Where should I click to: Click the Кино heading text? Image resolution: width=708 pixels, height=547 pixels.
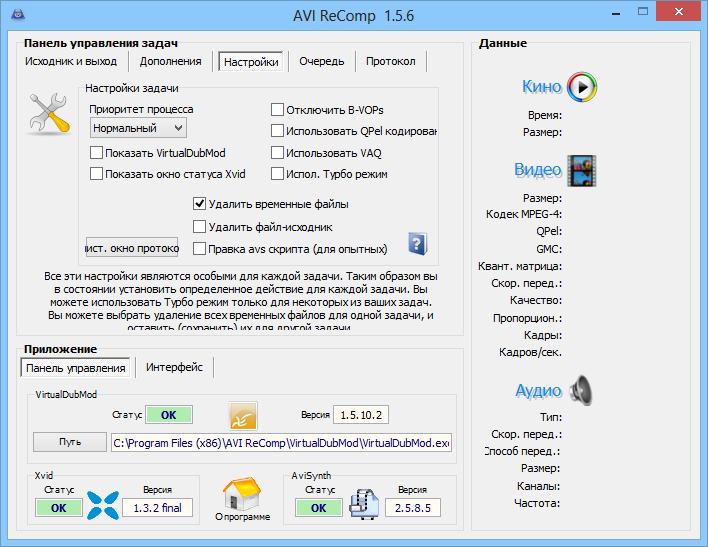coord(541,86)
